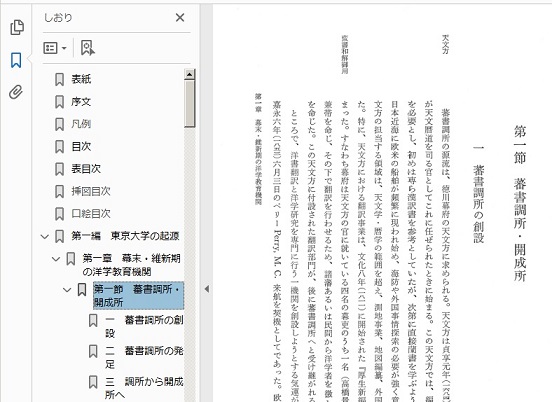This screenshot has height=402, width=552.
Task: Open the page thumbnails panel icon
Action: tap(17, 27)
